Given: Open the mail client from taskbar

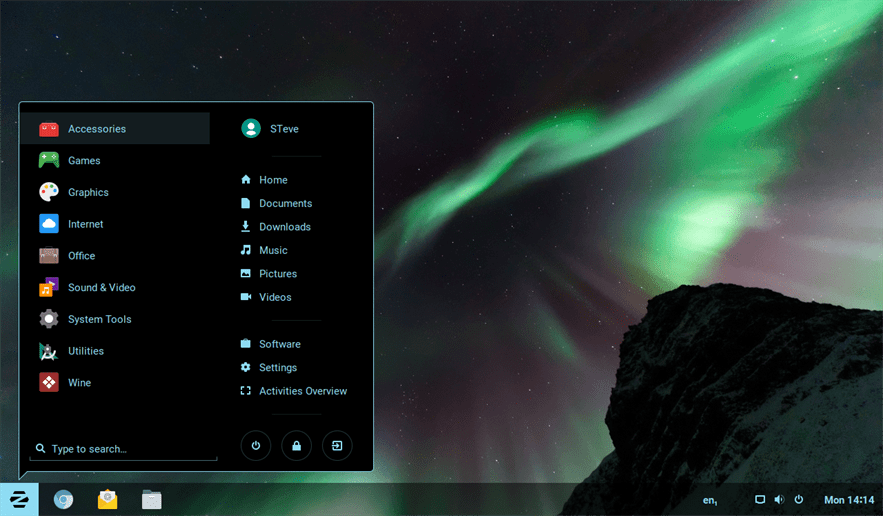Looking at the screenshot, I should pos(107,499).
